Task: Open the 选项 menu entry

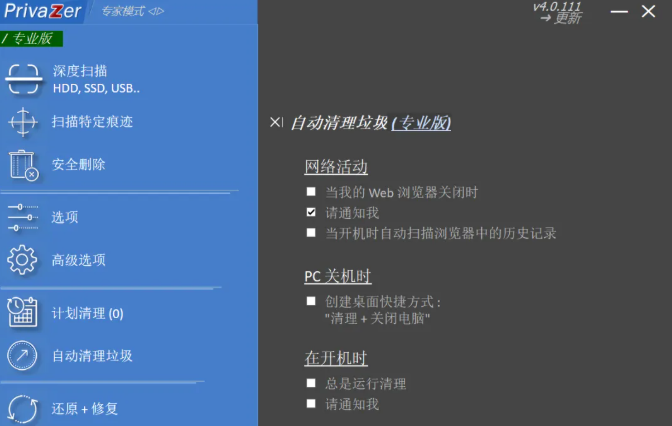Action: (65, 217)
